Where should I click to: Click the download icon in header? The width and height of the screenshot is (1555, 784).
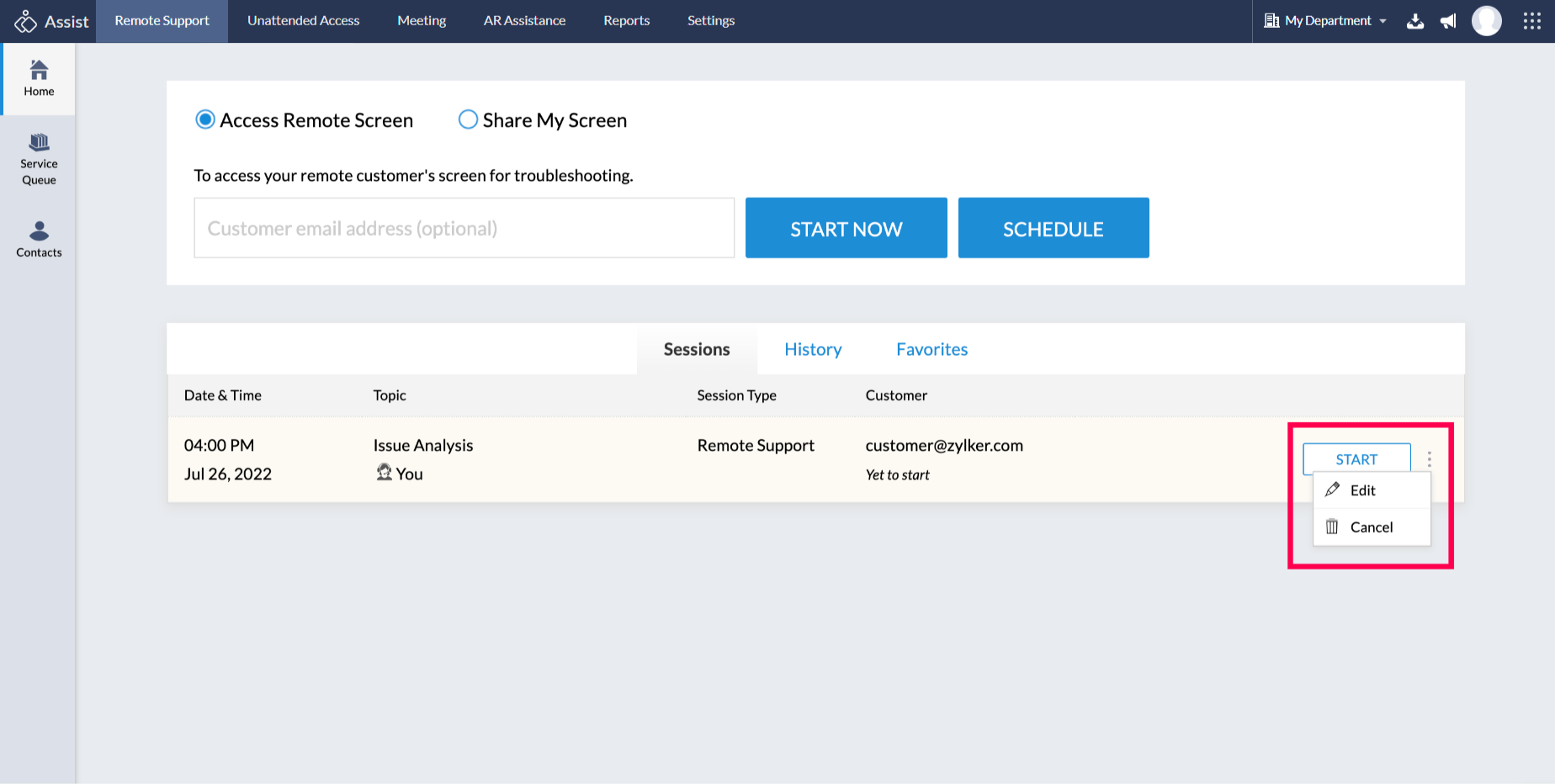[1415, 21]
